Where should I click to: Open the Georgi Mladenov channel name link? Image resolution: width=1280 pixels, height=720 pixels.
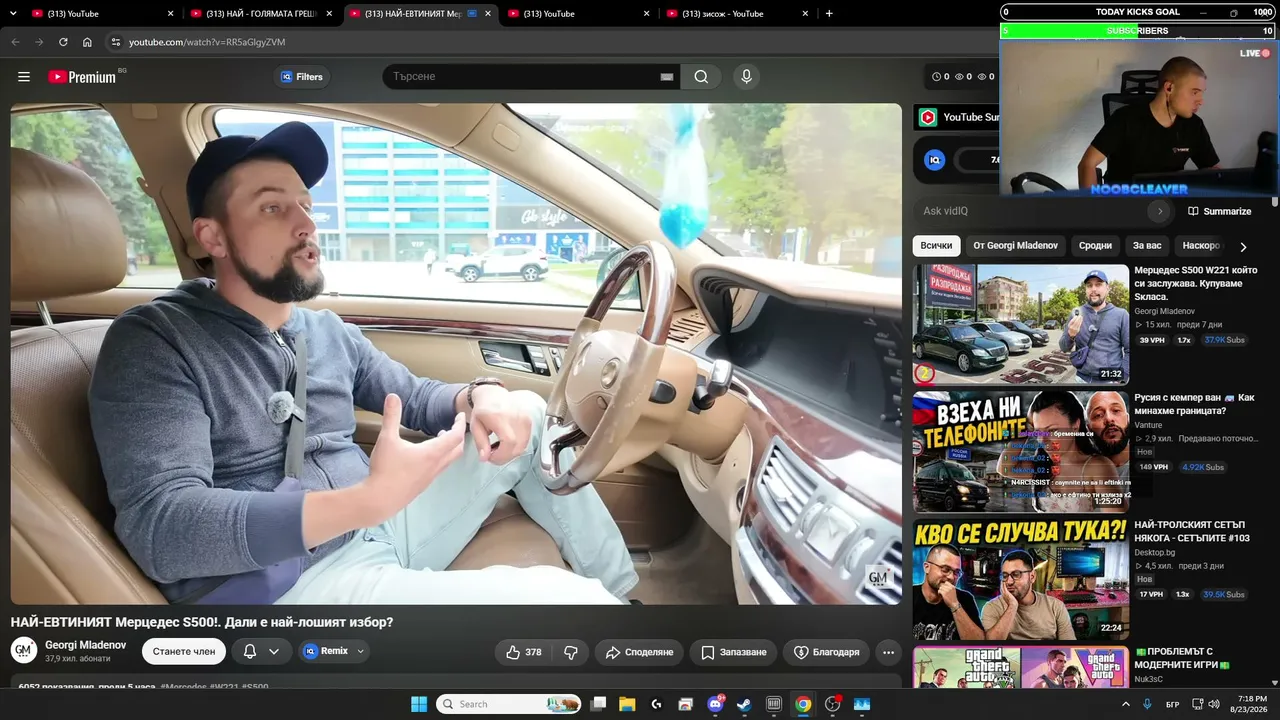(86, 645)
